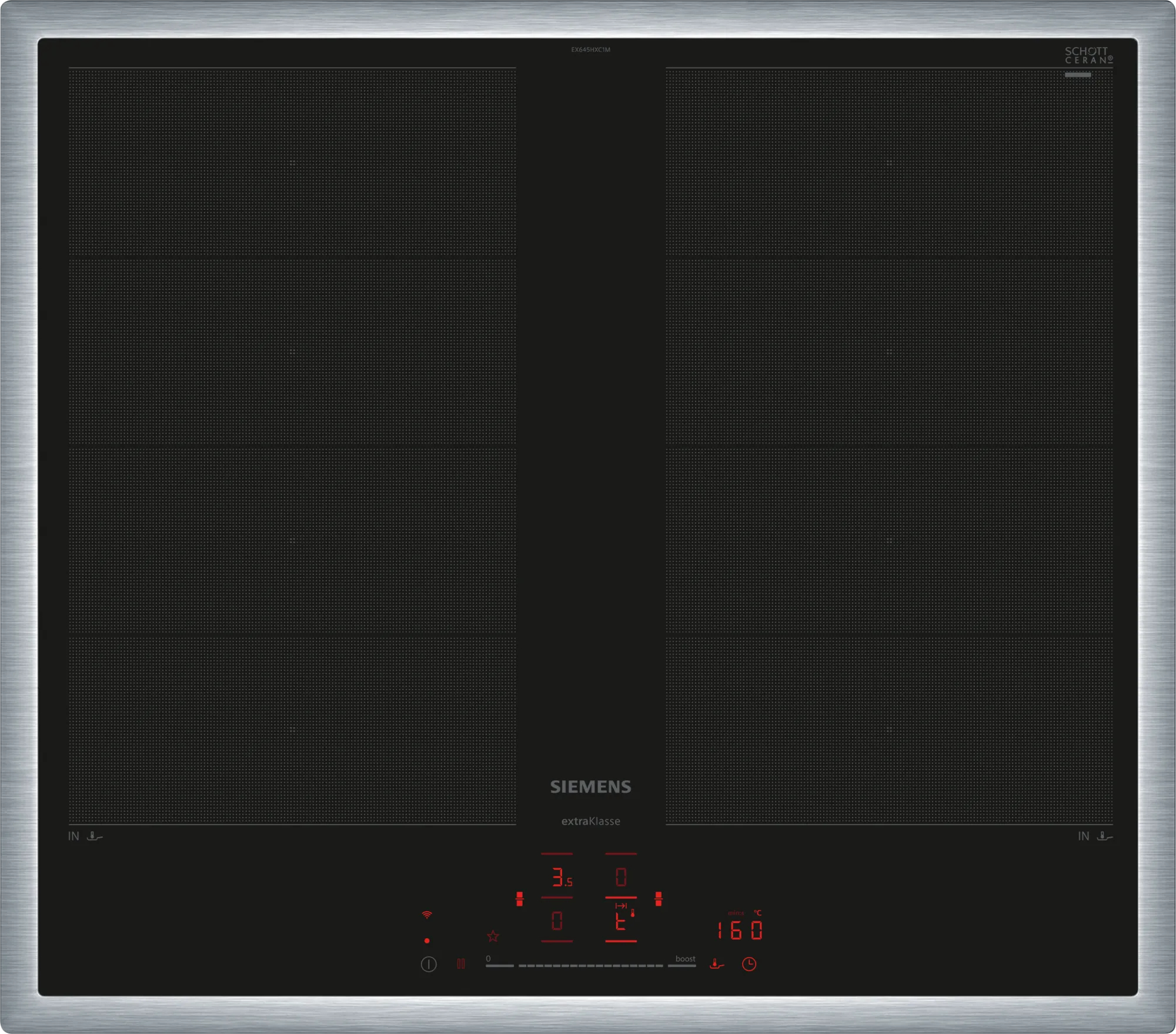Select the rear left zone showing 3.5
This screenshot has height=1034, width=1176.
tap(560, 878)
